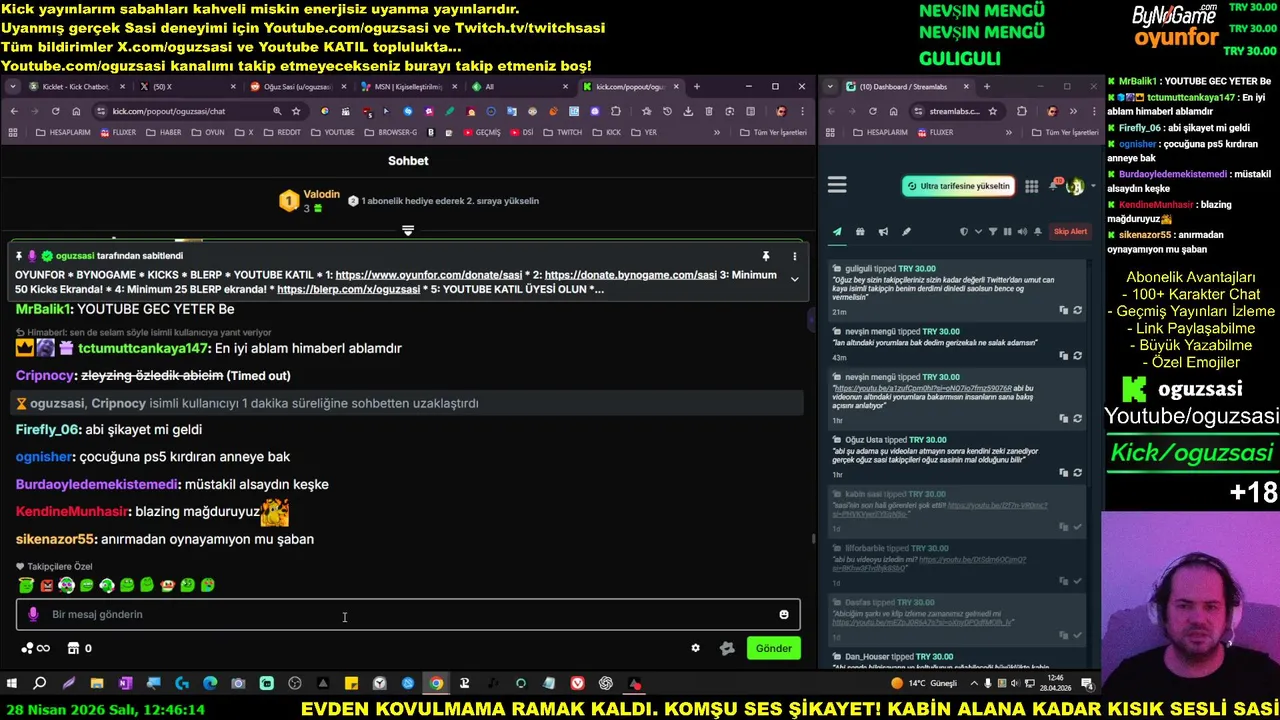Copy guliguli tip event details

click(x=1064, y=310)
